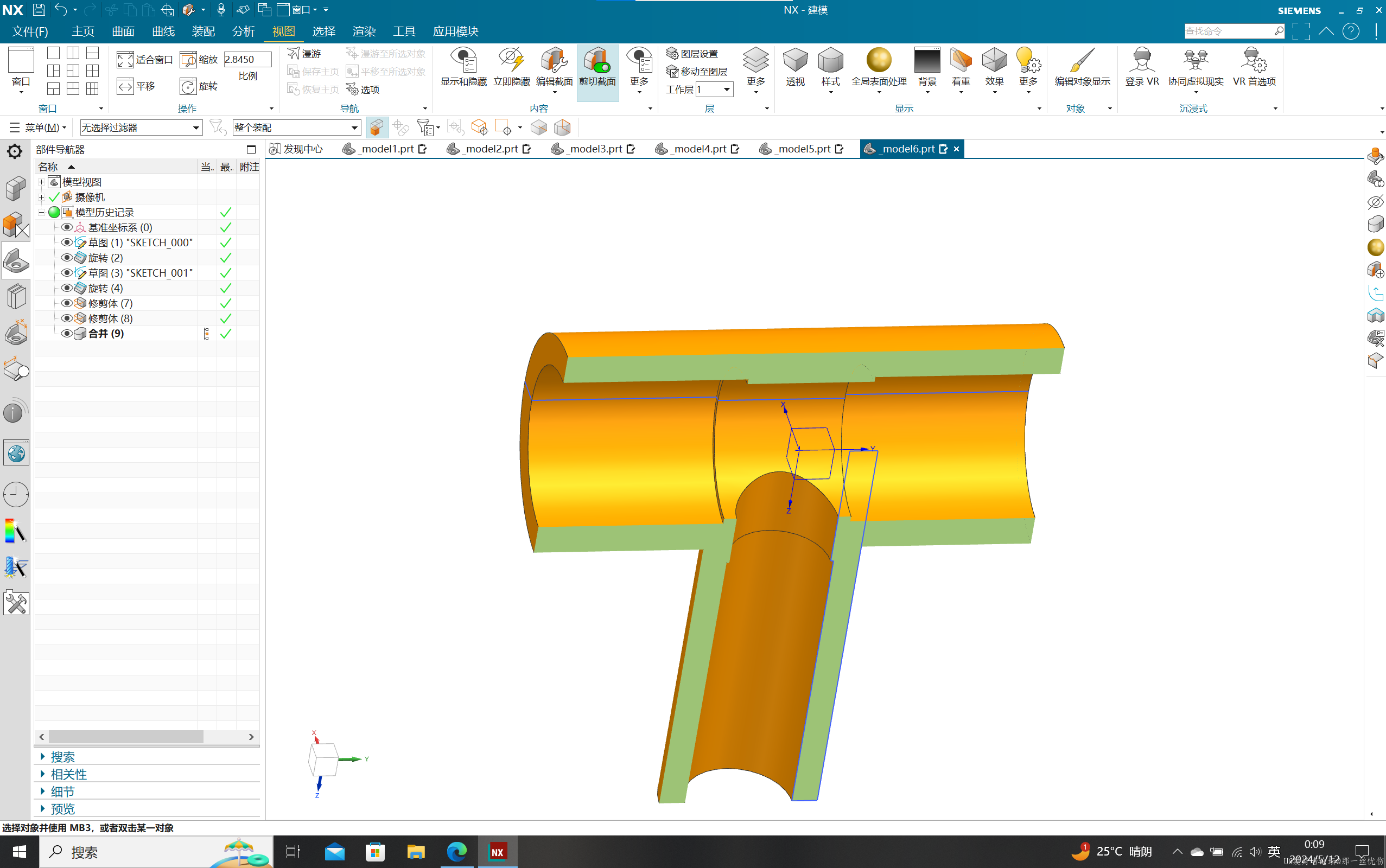The width and height of the screenshot is (1386, 868).
Task: Open Microsoft Edge from the taskbar
Action: [x=457, y=851]
